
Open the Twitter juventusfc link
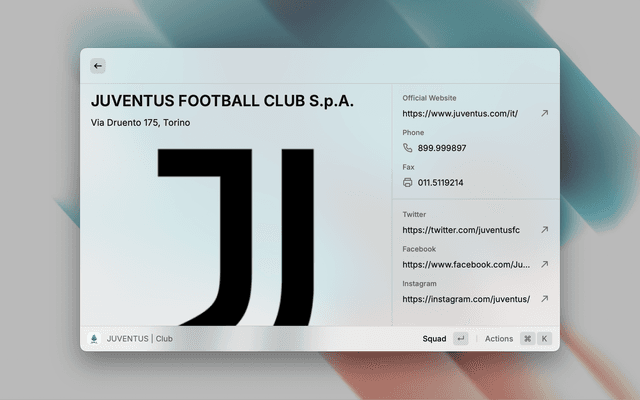[x=461, y=230]
